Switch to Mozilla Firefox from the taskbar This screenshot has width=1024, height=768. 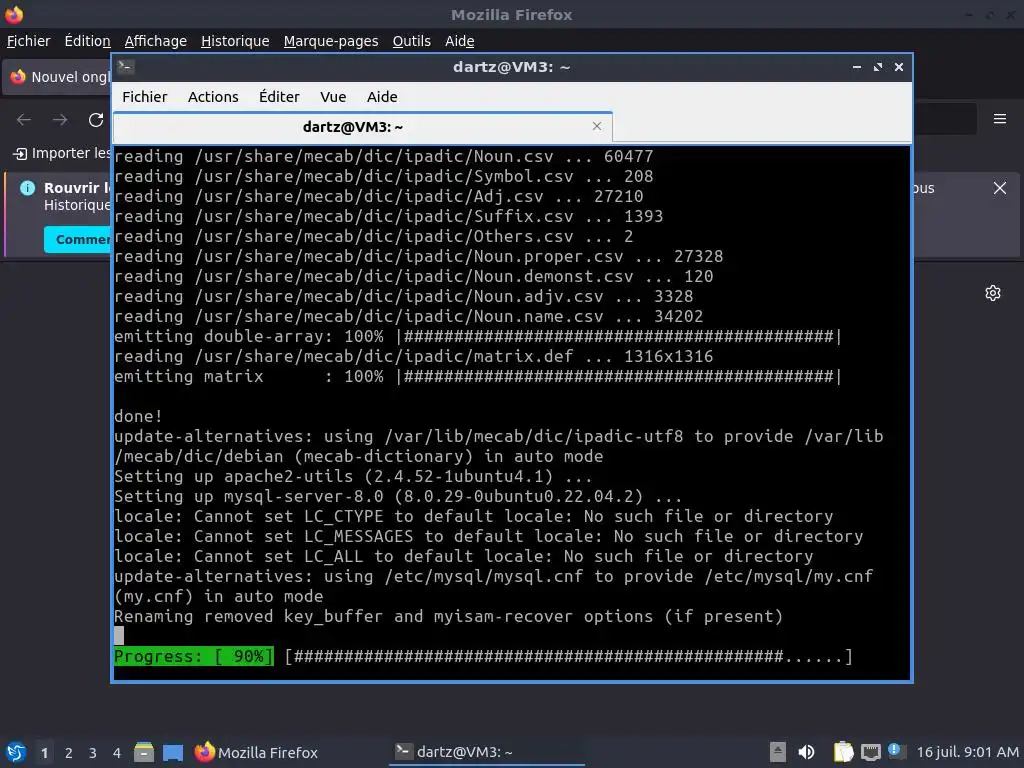tap(257, 752)
